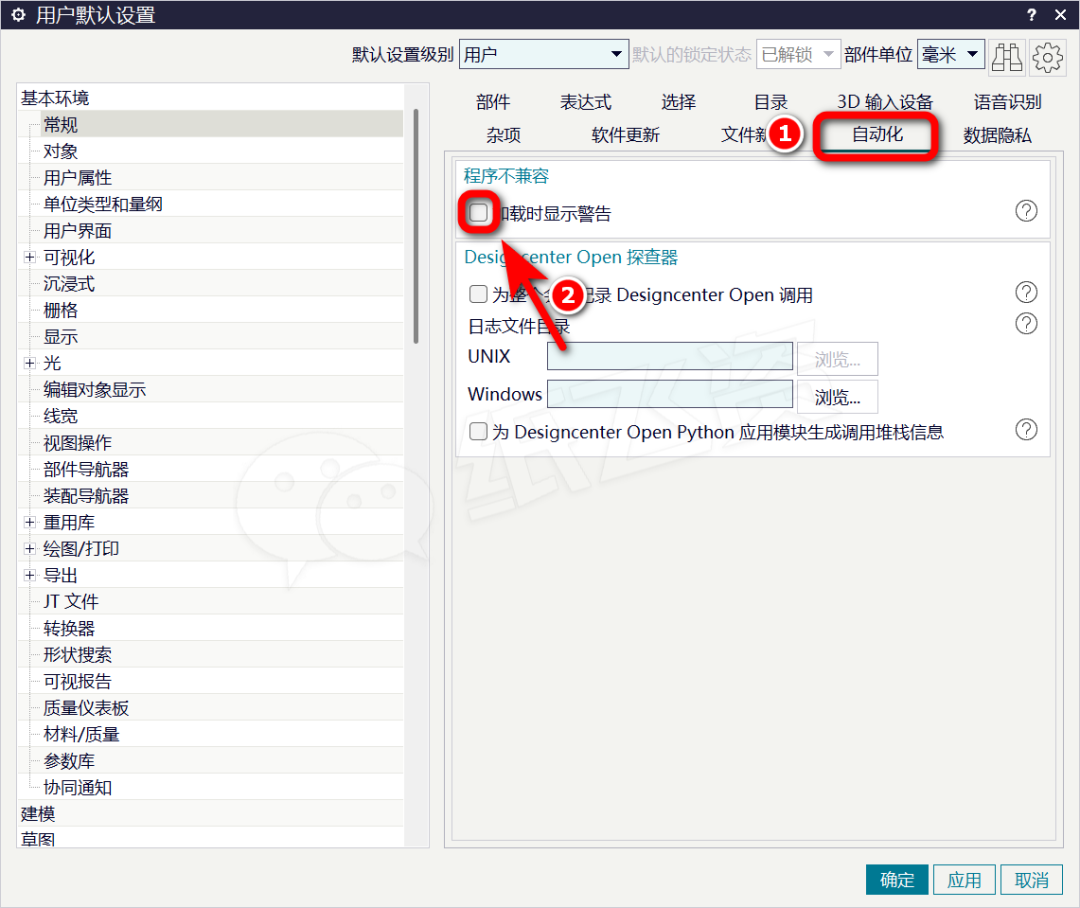Open the 部件单位 dropdown showing 毫米

coord(950,55)
